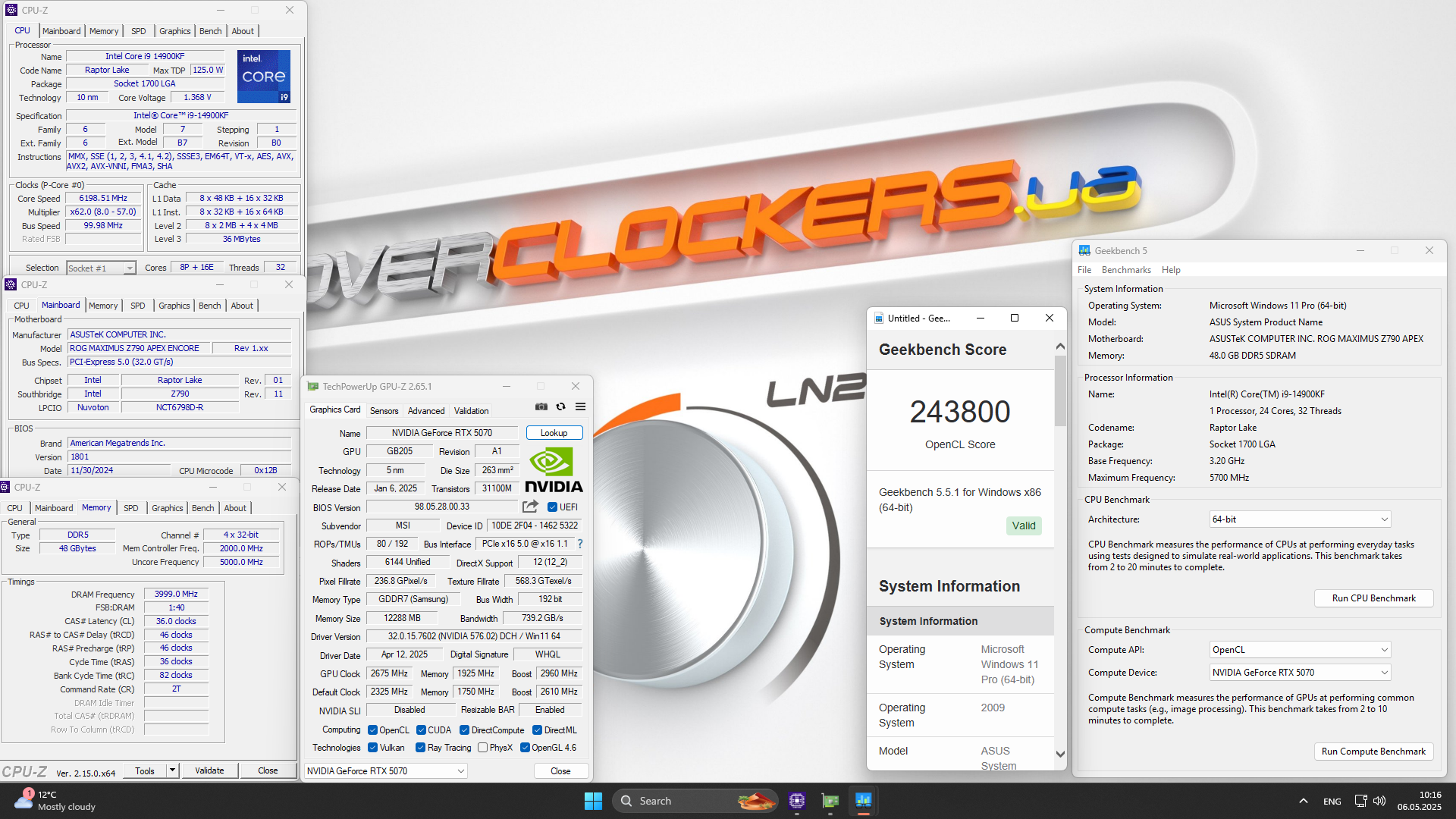Click the Lookup button in GPU-Z
This screenshot has width=1456, height=819.
point(554,433)
